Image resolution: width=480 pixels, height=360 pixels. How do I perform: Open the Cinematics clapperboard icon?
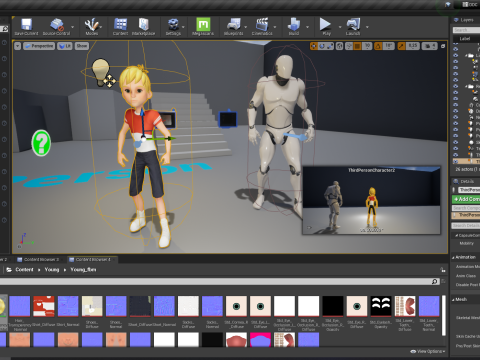coord(262,24)
